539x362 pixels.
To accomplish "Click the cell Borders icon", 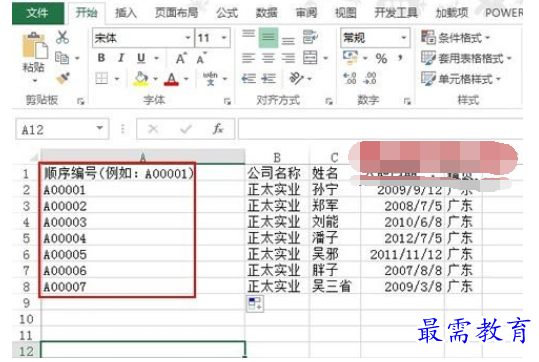I will 102,79.
